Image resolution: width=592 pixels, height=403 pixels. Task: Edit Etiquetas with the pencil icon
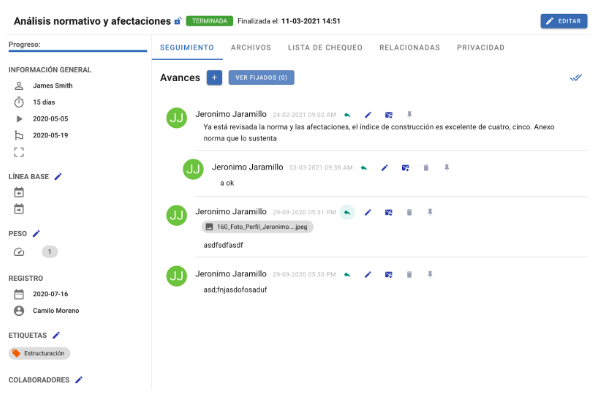tap(56, 335)
